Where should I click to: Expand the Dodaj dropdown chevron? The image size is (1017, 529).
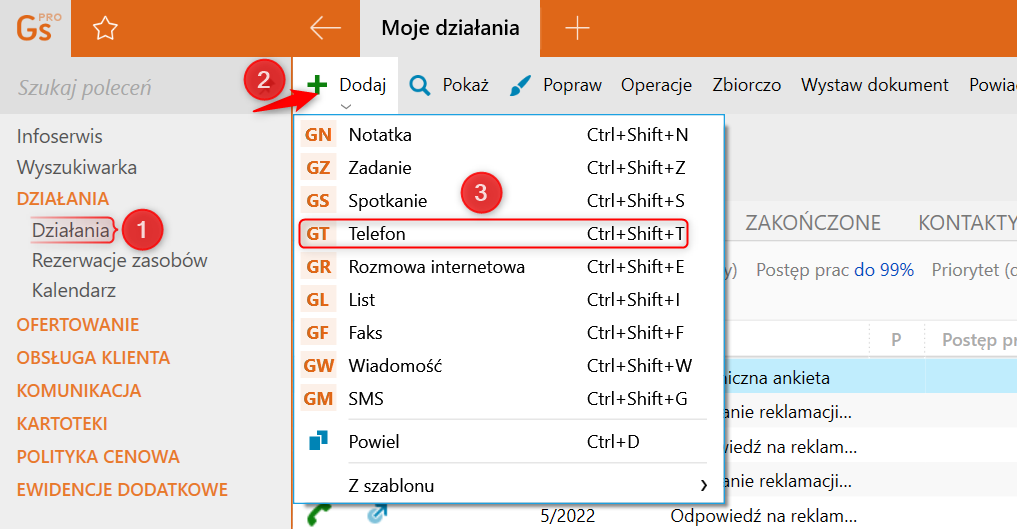345,105
